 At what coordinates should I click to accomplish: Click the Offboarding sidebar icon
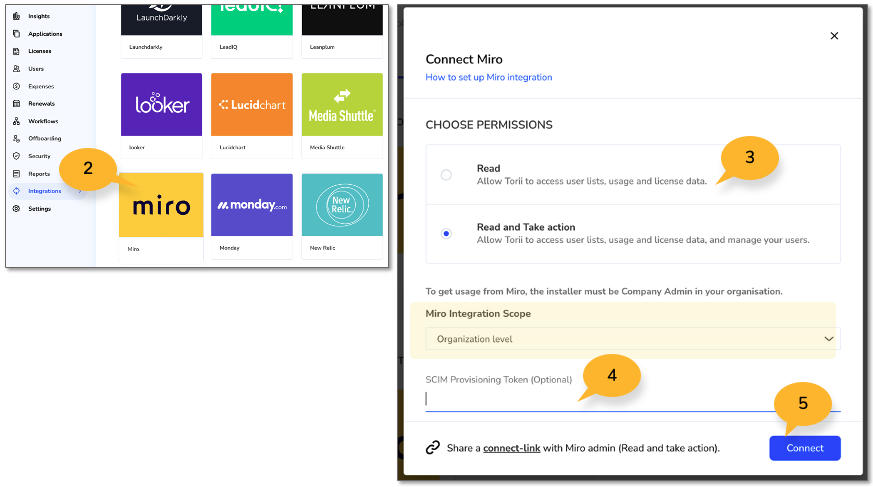tap(16, 139)
